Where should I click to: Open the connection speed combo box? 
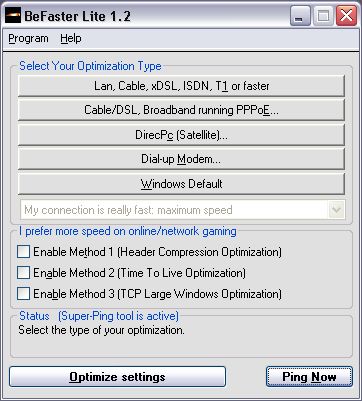183,210
